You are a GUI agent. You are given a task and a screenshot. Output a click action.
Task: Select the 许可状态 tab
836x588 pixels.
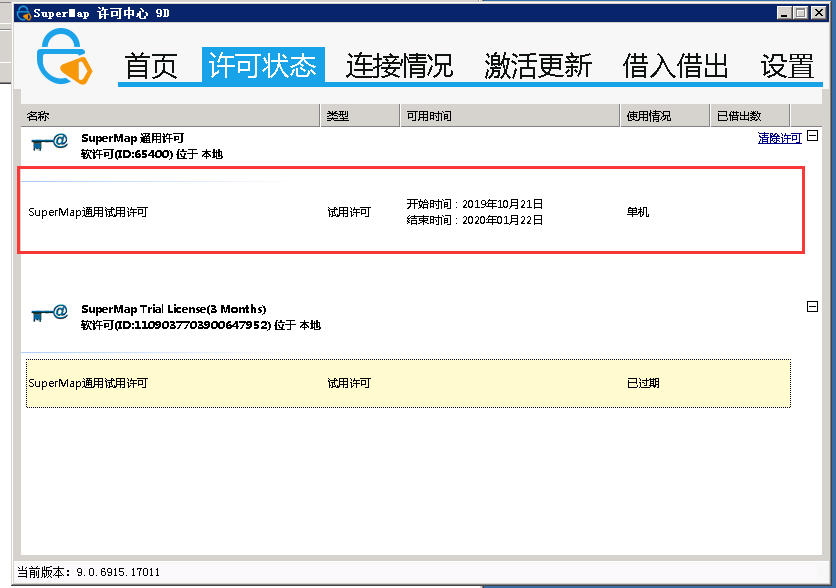point(263,65)
